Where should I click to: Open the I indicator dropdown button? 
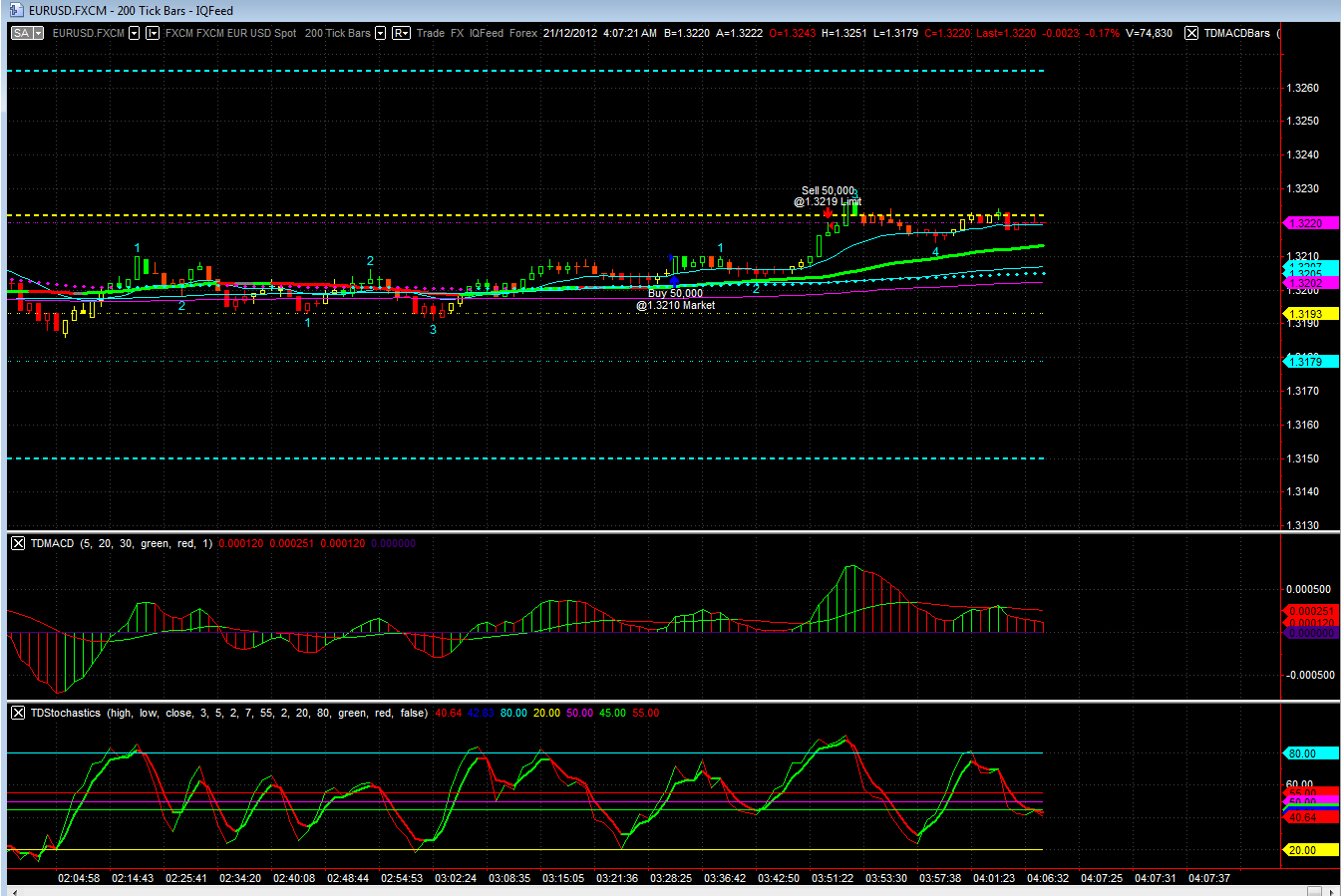(153, 33)
